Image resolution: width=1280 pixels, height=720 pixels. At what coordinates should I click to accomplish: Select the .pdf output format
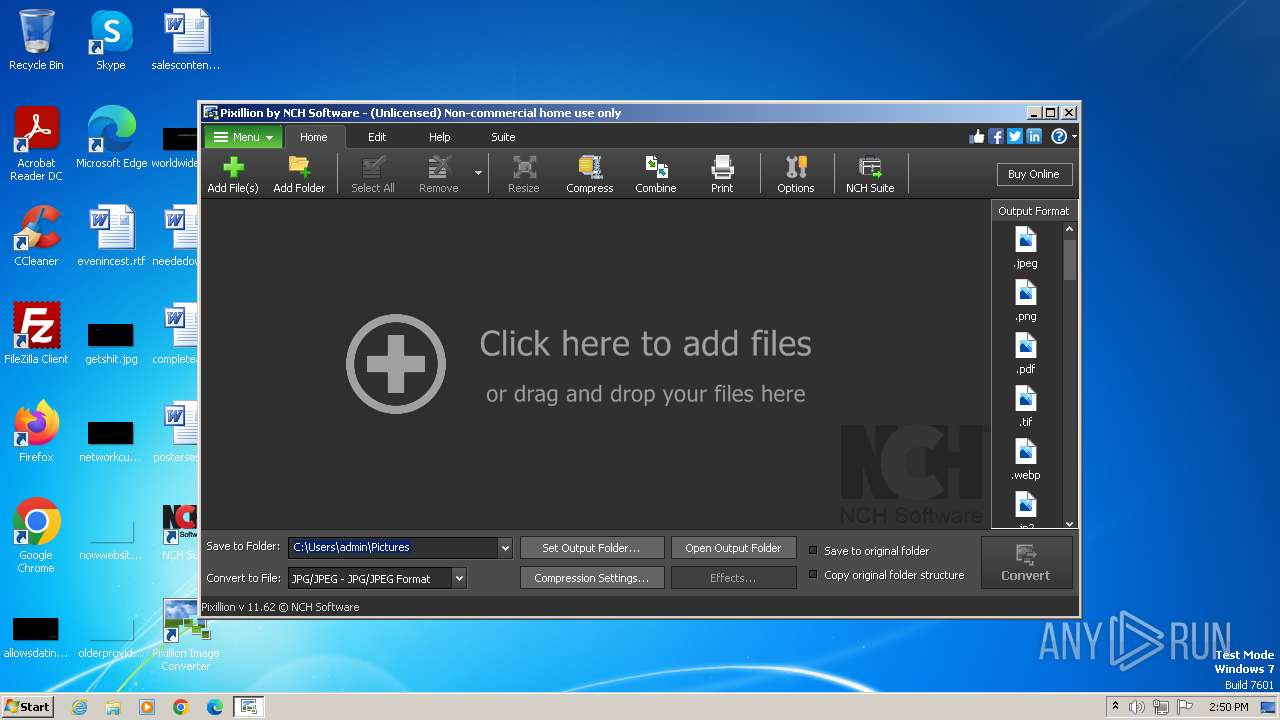pyautogui.click(x=1025, y=354)
